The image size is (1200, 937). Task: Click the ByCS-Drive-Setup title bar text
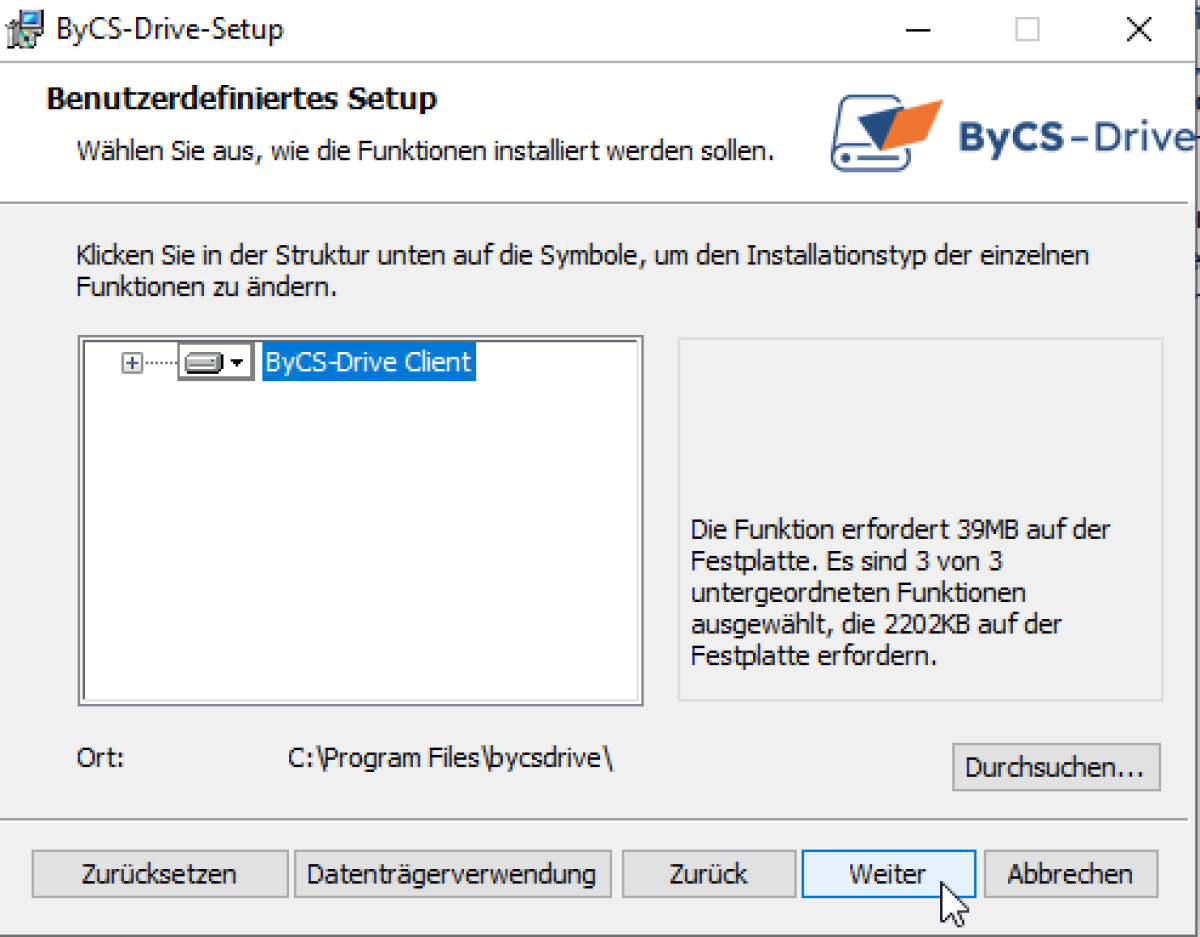click(169, 30)
